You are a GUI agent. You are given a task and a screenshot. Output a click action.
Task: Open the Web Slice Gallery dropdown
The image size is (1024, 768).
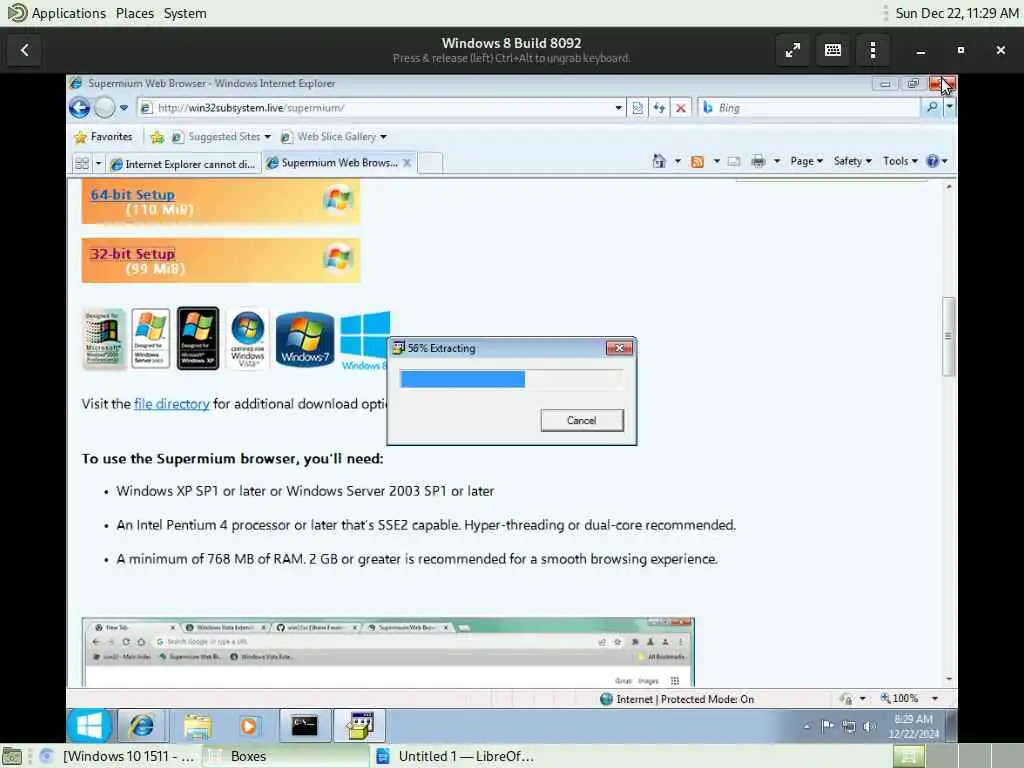click(x=334, y=136)
